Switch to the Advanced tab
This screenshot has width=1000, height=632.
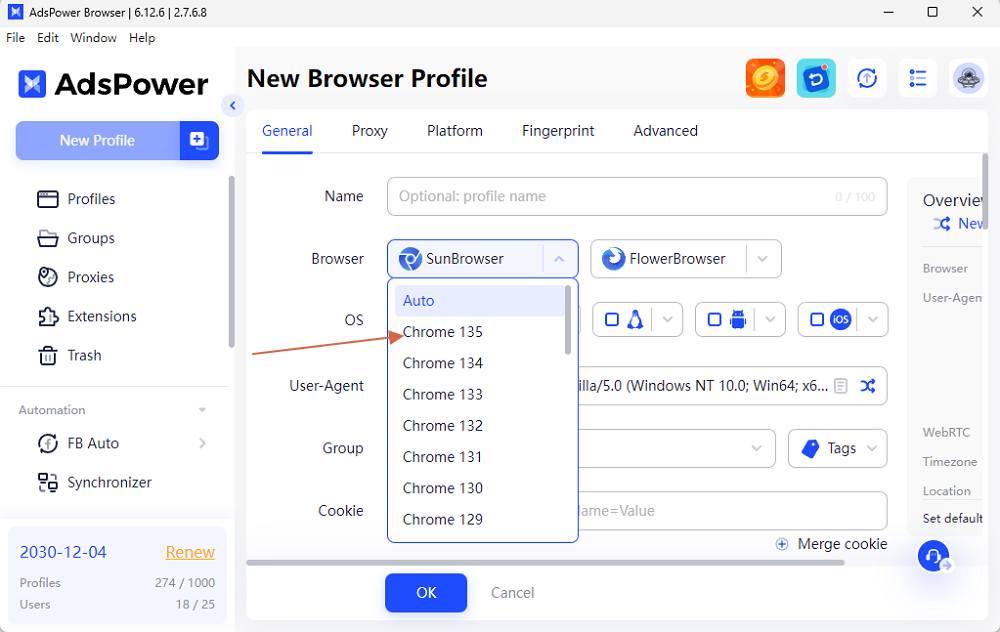pyautogui.click(x=665, y=131)
